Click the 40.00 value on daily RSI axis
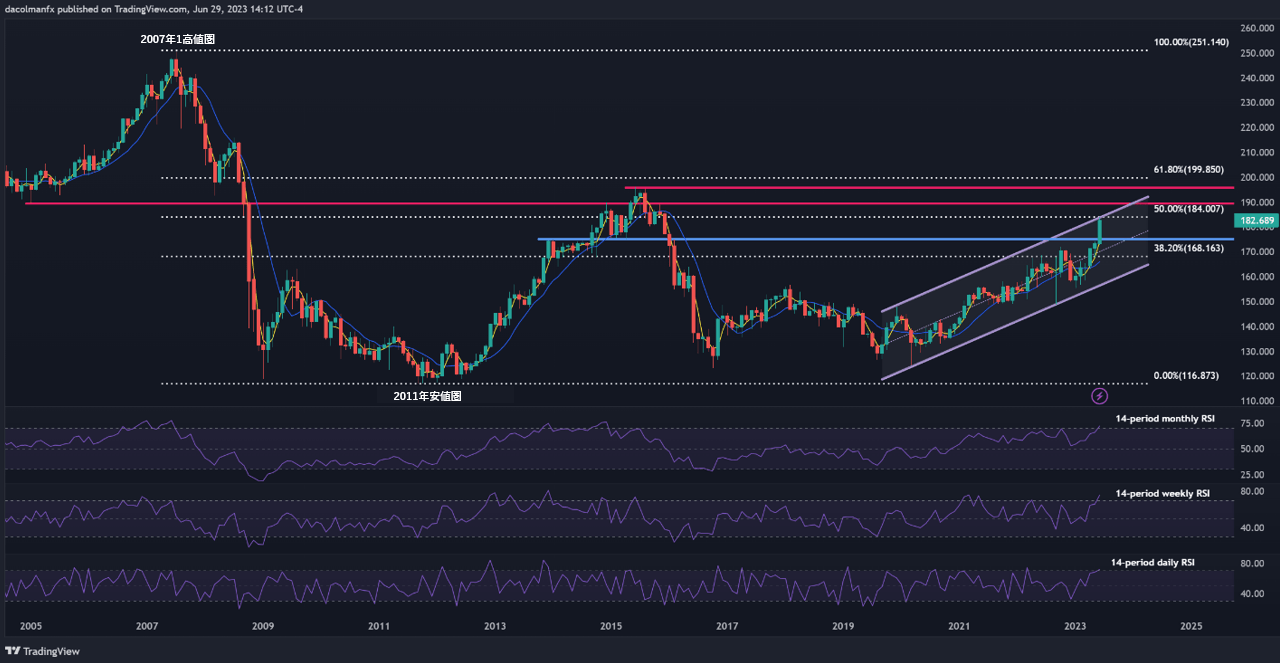Screen dimensions: 1280x663 [1253, 594]
